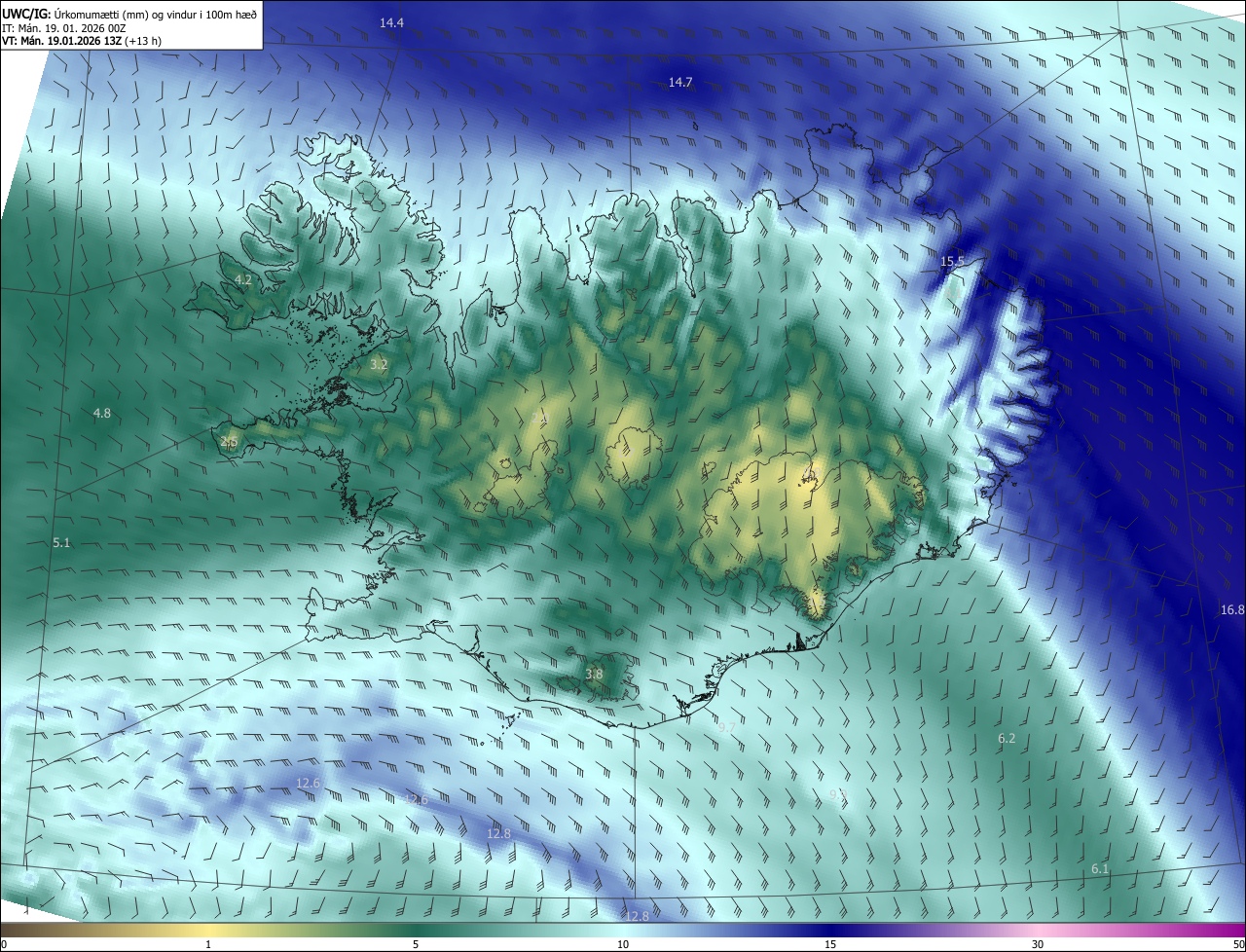Click the map value label 14.4
The width and height of the screenshot is (1246, 952).
pos(391,22)
